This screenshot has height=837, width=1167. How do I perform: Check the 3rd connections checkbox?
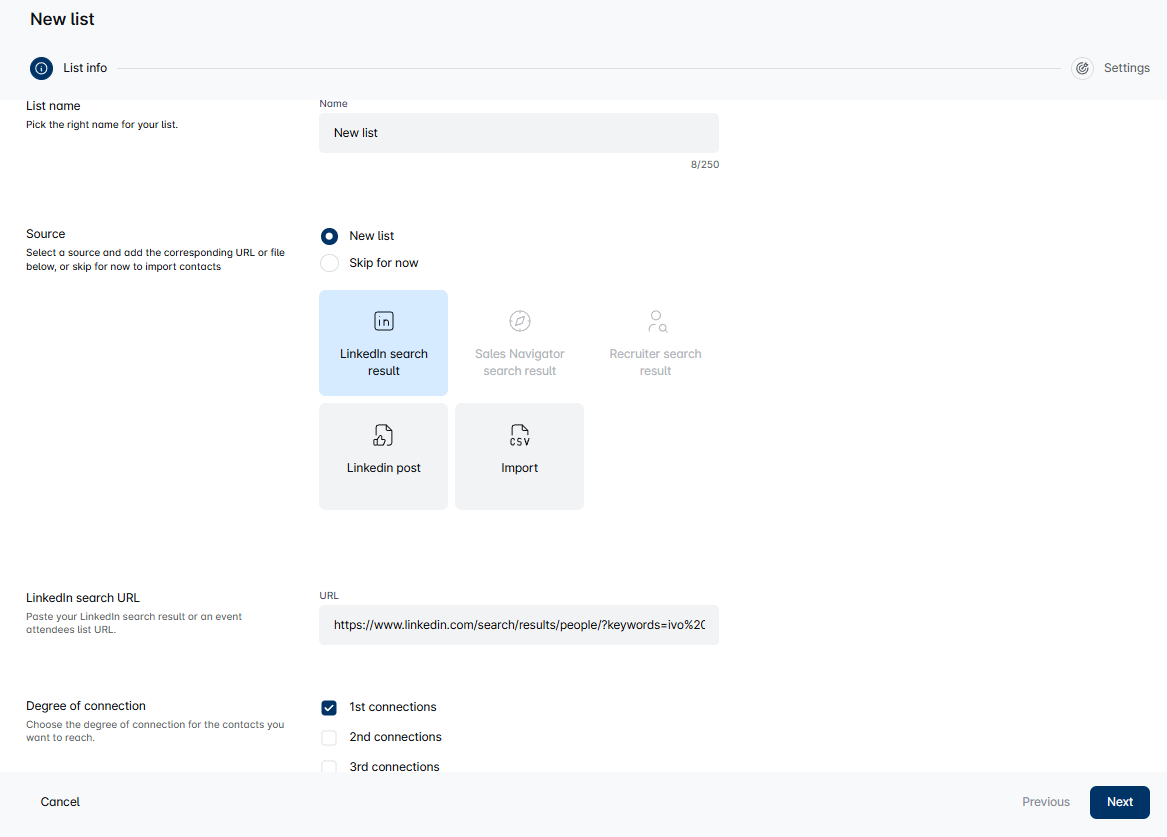[x=329, y=767]
